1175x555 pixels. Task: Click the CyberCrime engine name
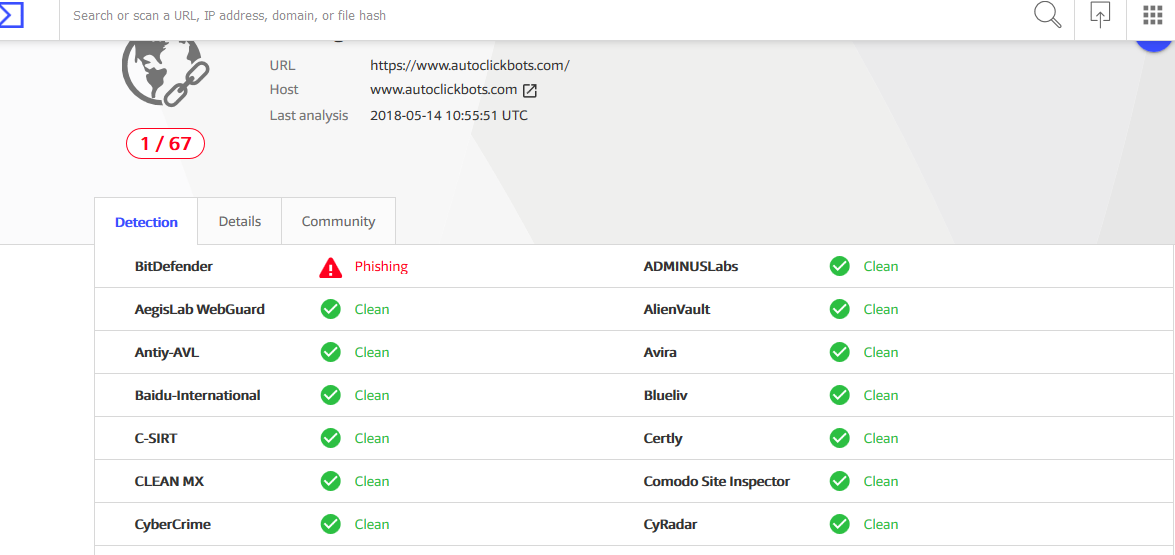[172, 524]
